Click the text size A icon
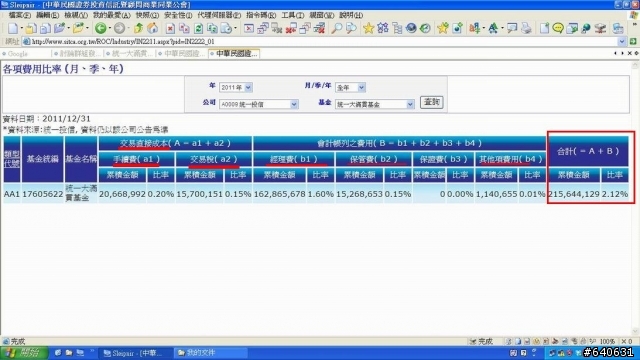The image size is (640, 360). [493, 28]
